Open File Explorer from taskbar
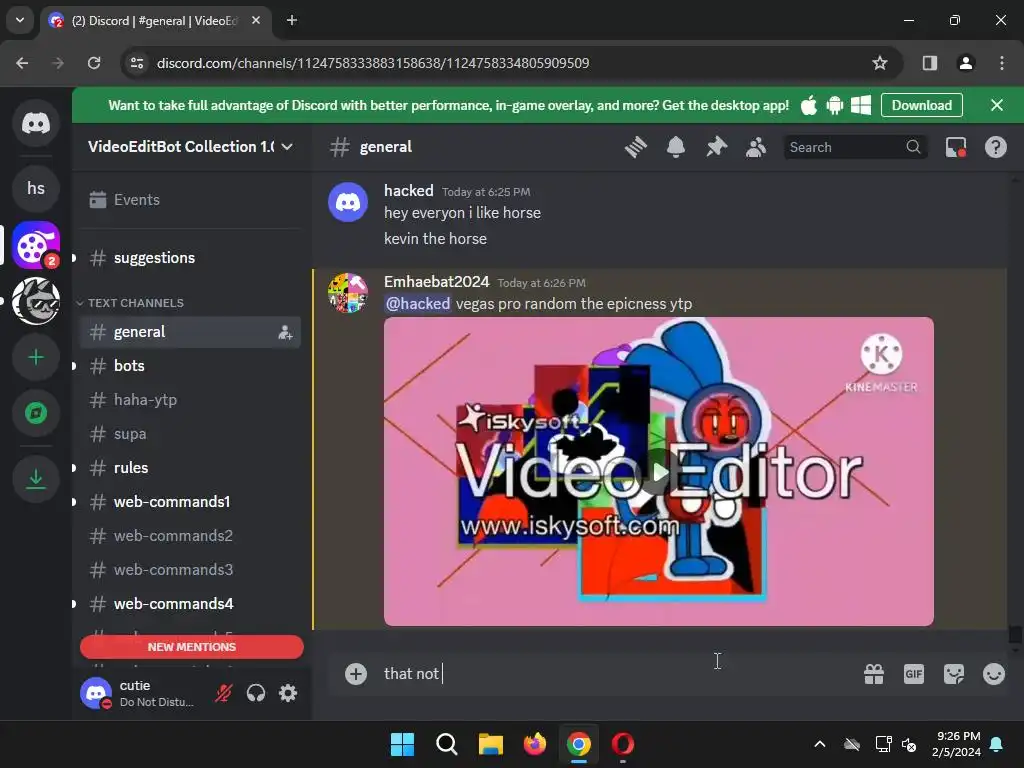Image resolution: width=1024 pixels, height=768 pixels. (x=491, y=744)
